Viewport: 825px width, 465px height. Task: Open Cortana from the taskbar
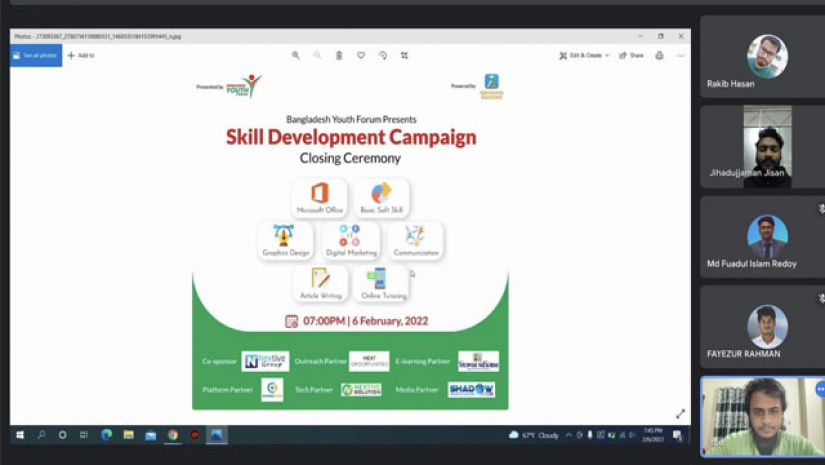coord(63,435)
